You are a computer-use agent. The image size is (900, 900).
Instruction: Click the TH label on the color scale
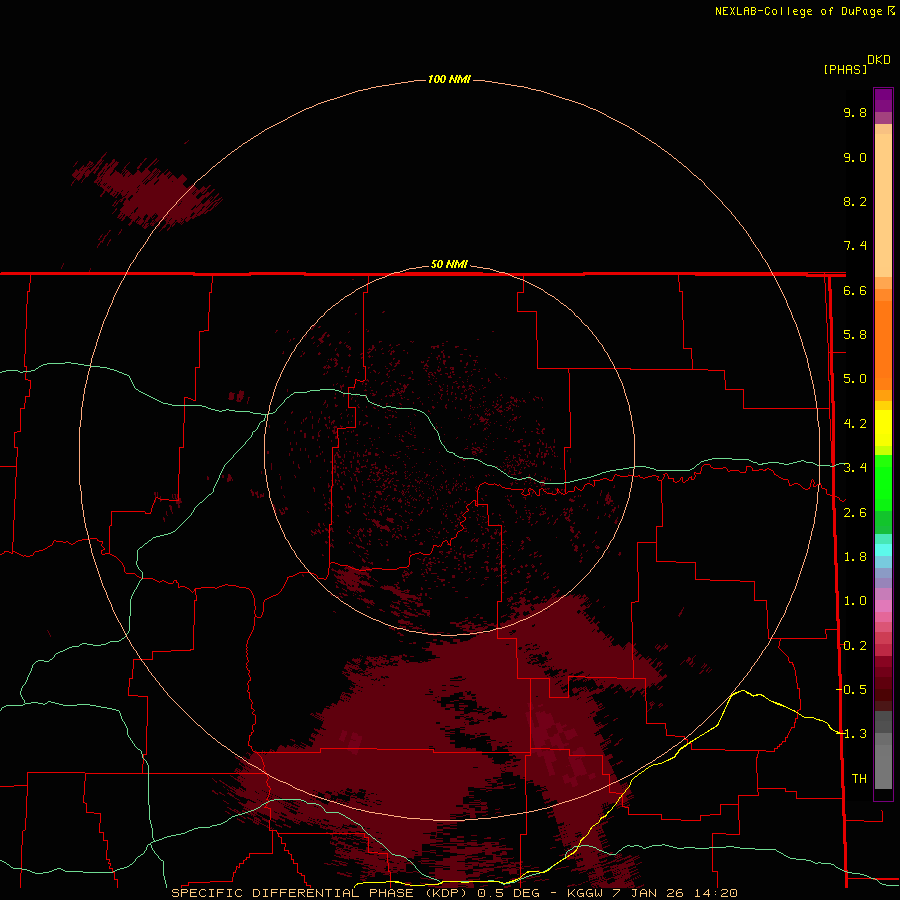tap(859, 779)
